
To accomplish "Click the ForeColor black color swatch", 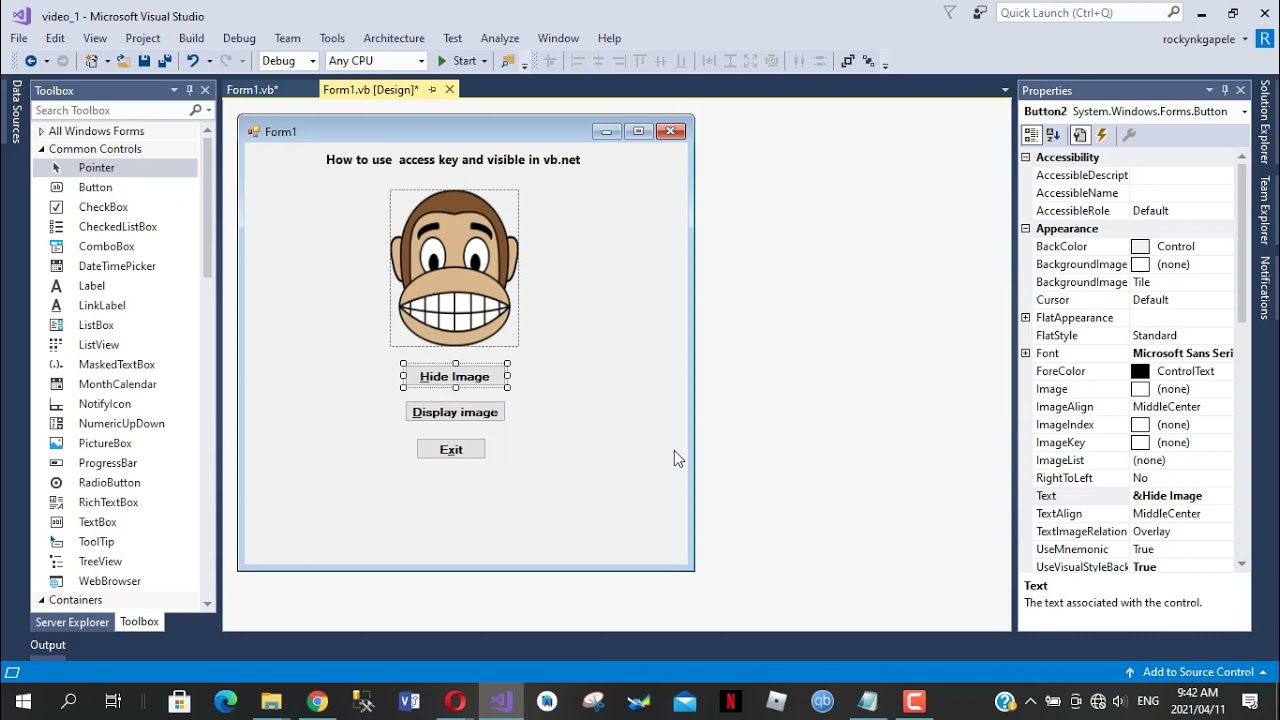I will pos(1140,372).
